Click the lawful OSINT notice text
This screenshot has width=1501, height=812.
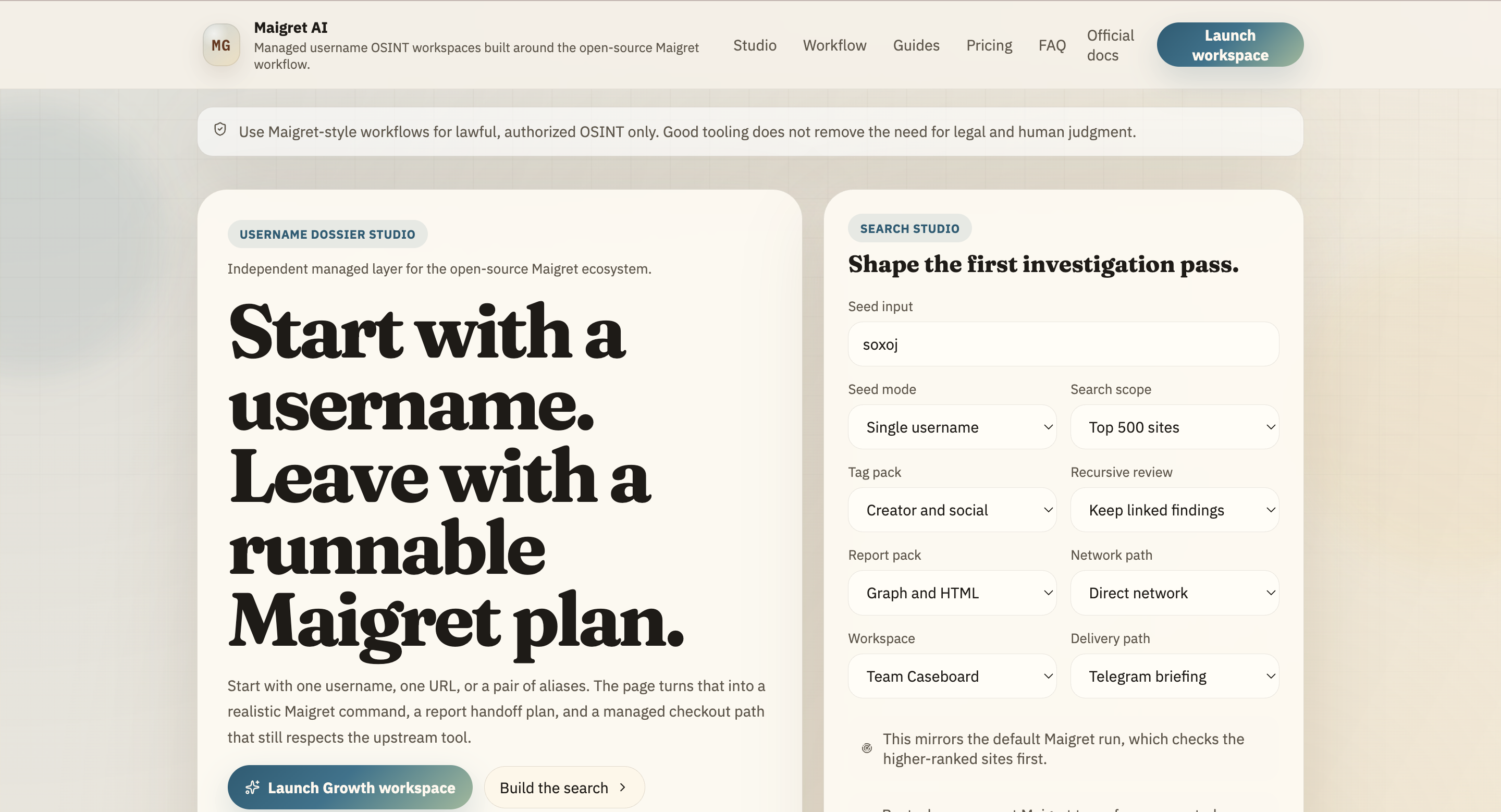pos(687,132)
